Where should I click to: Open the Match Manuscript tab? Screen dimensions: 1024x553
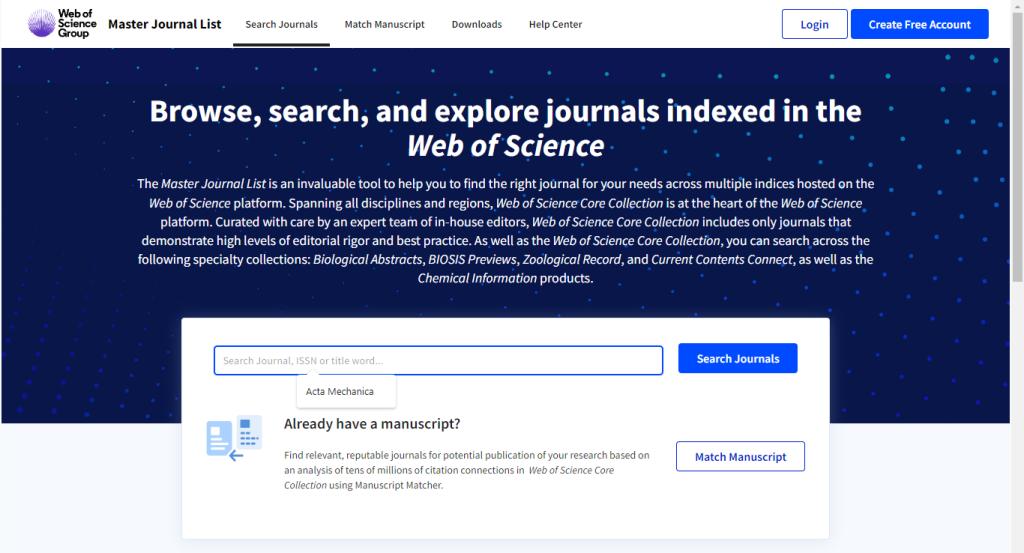click(385, 24)
